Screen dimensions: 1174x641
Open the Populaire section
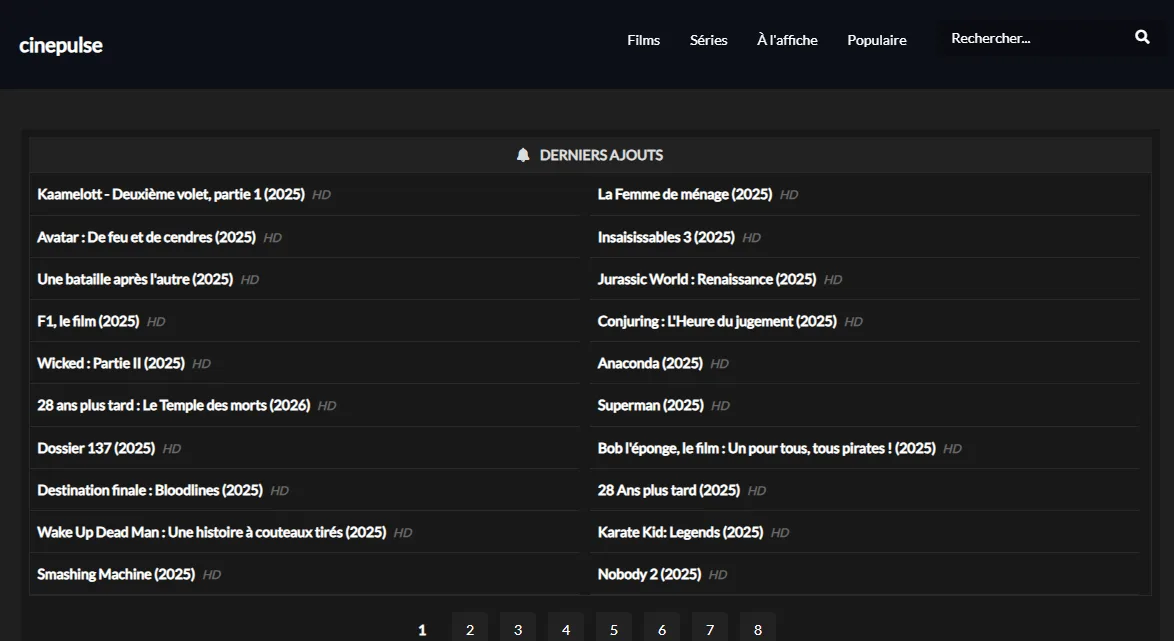click(876, 40)
